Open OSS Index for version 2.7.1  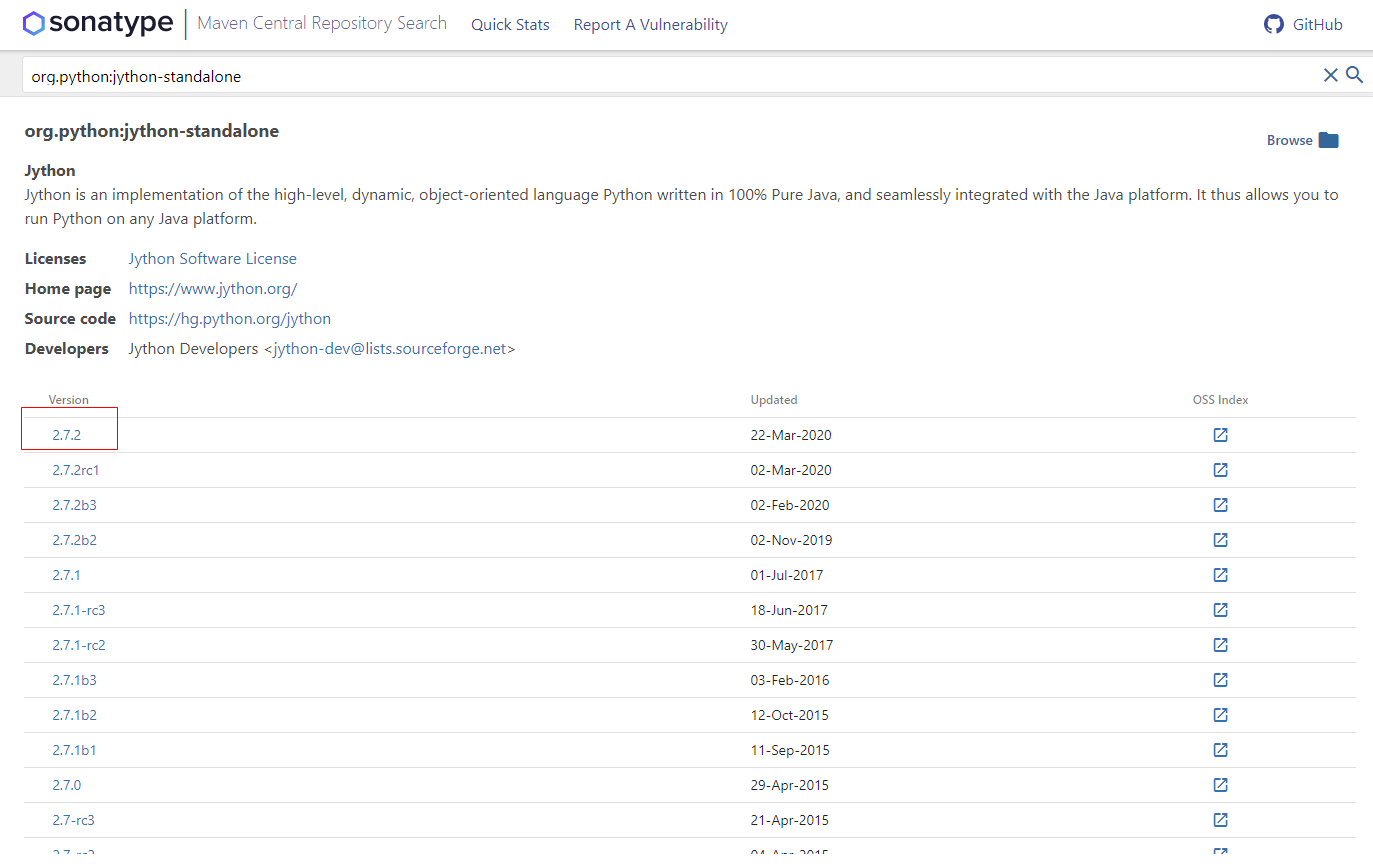pyautogui.click(x=1220, y=575)
